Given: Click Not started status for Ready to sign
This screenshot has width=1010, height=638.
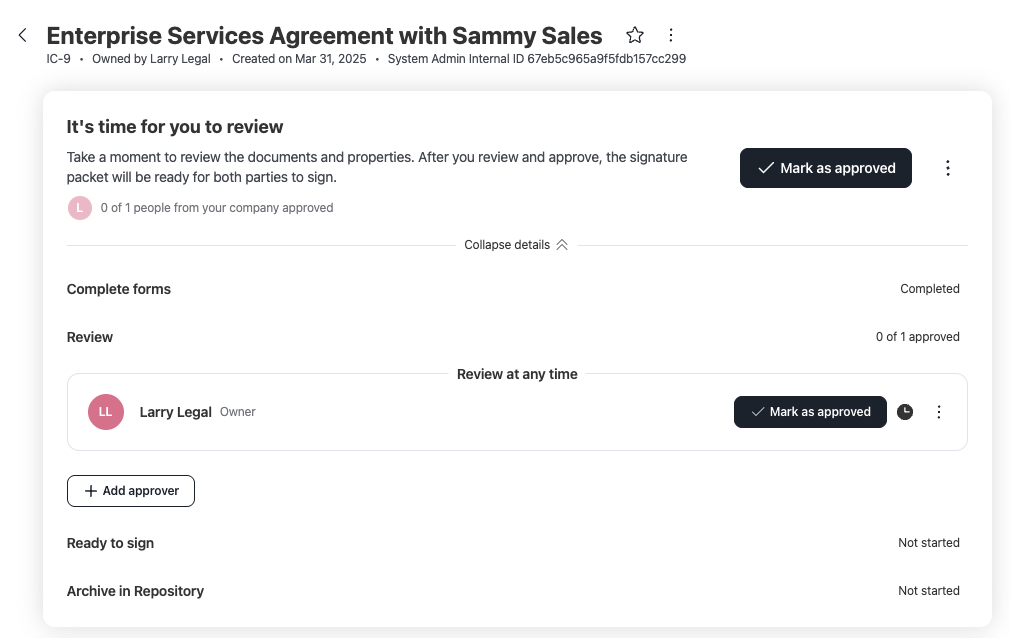Looking at the screenshot, I should click(929, 543).
